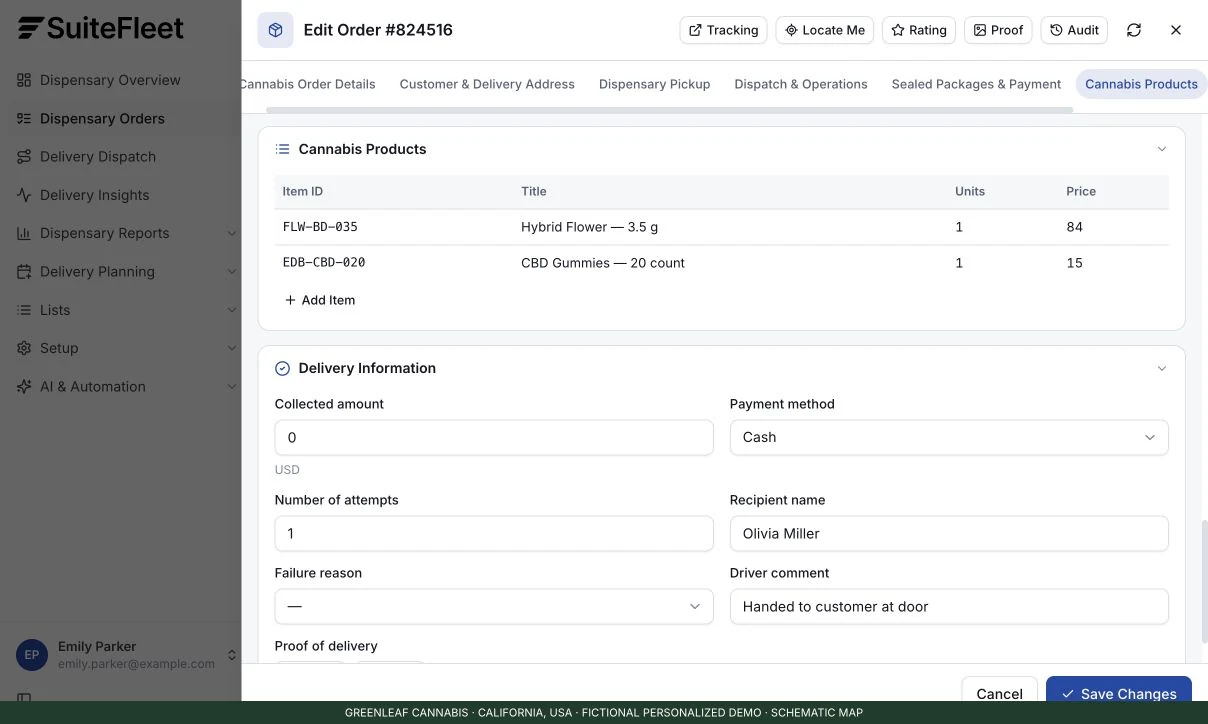Close the Edit Order panel
The width and height of the screenshot is (1208, 724).
(1176, 30)
